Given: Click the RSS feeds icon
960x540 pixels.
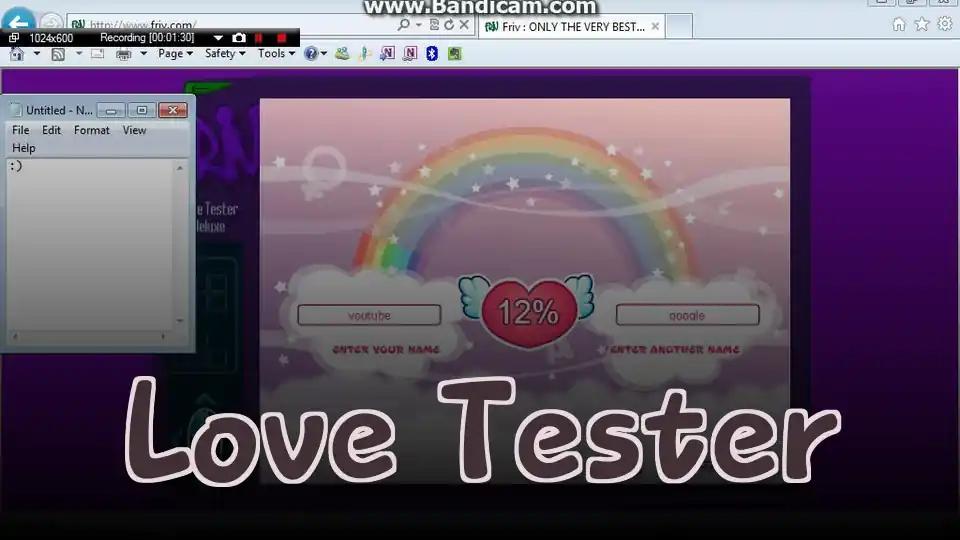Looking at the screenshot, I should click(58, 54).
